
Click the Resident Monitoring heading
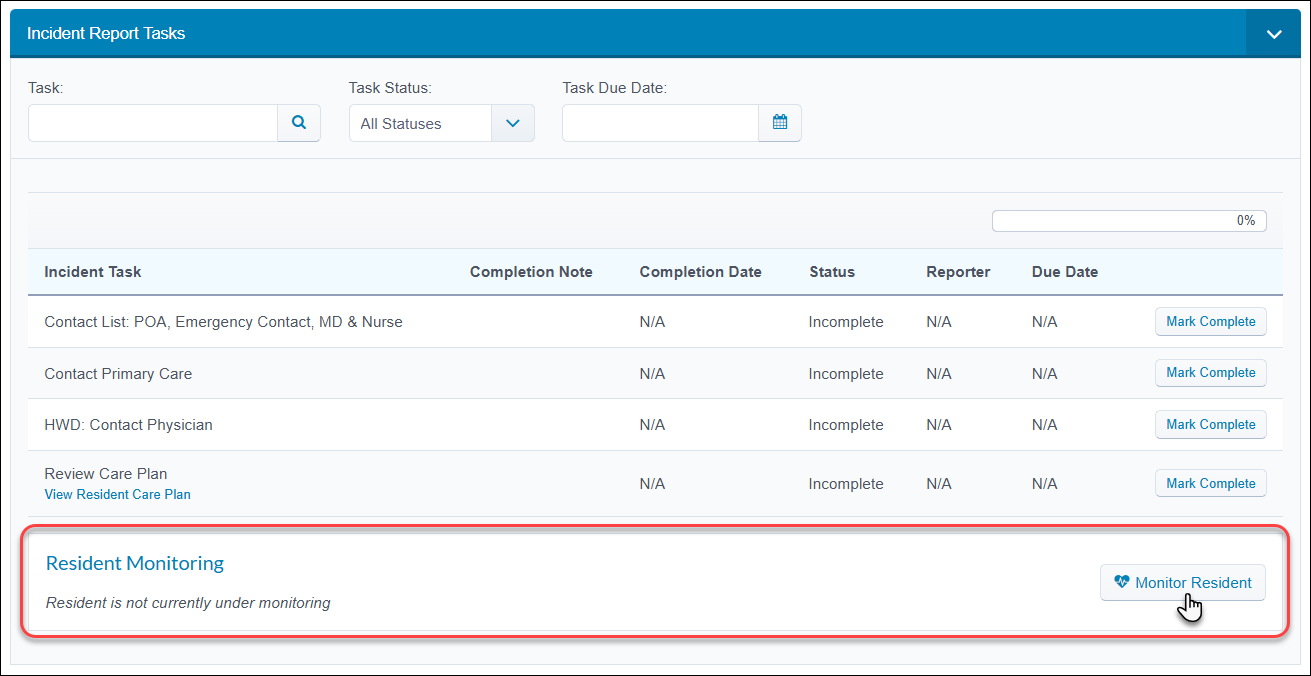click(135, 563)
